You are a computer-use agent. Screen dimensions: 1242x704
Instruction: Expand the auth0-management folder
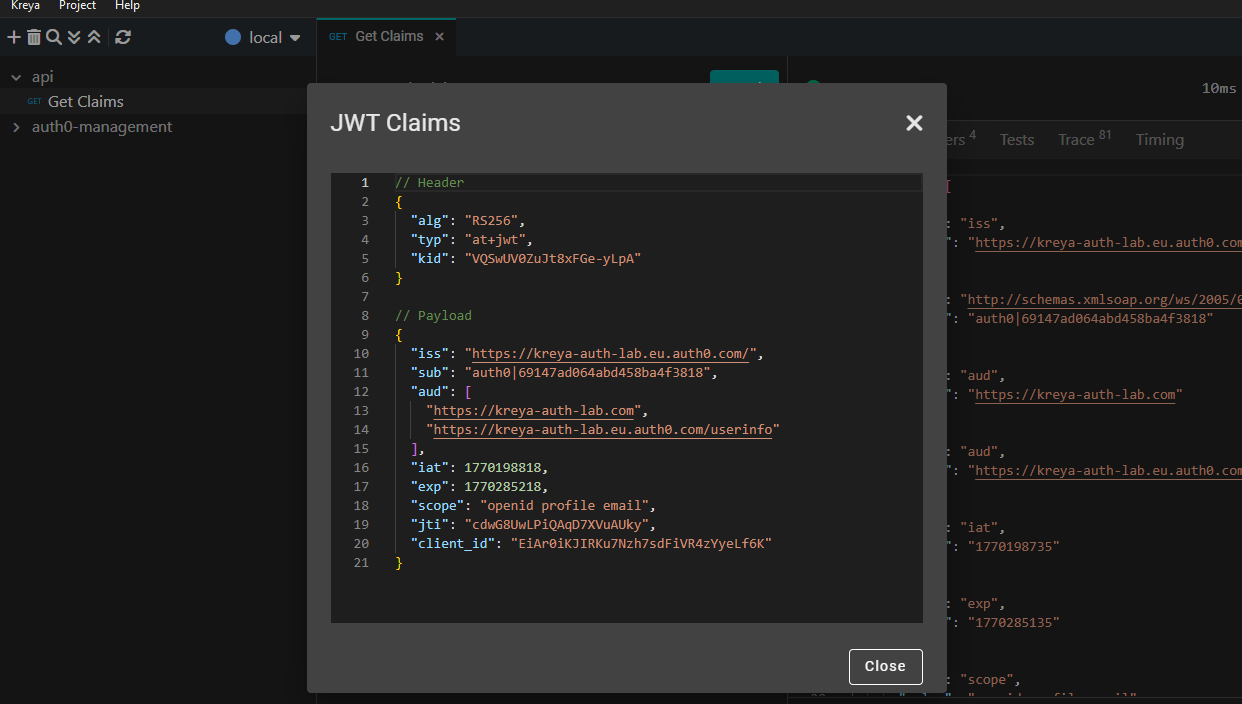pos(16,127)
